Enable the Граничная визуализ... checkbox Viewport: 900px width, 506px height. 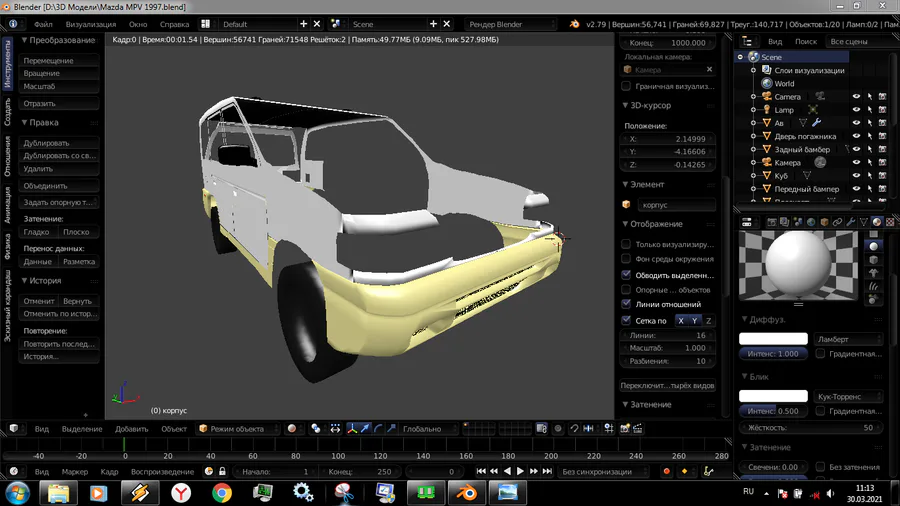click(626, 86)
